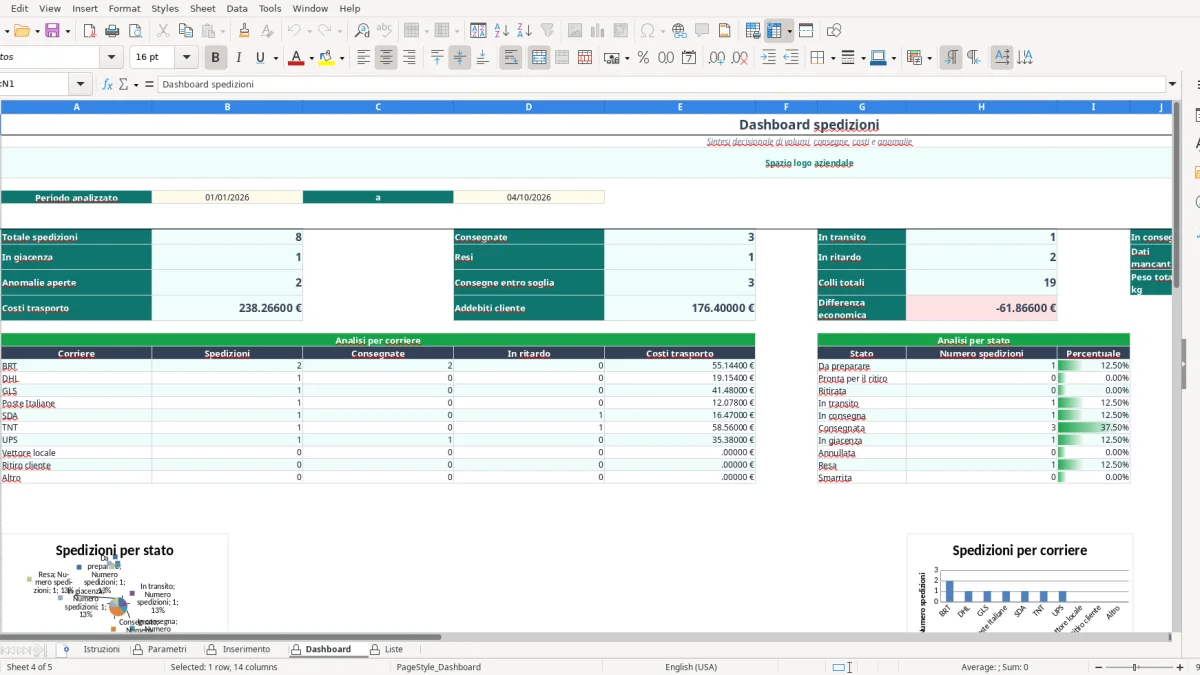This screenshot has height=675, width=1200.
Task: Click the Save document icon
Action: pos(53,31)
